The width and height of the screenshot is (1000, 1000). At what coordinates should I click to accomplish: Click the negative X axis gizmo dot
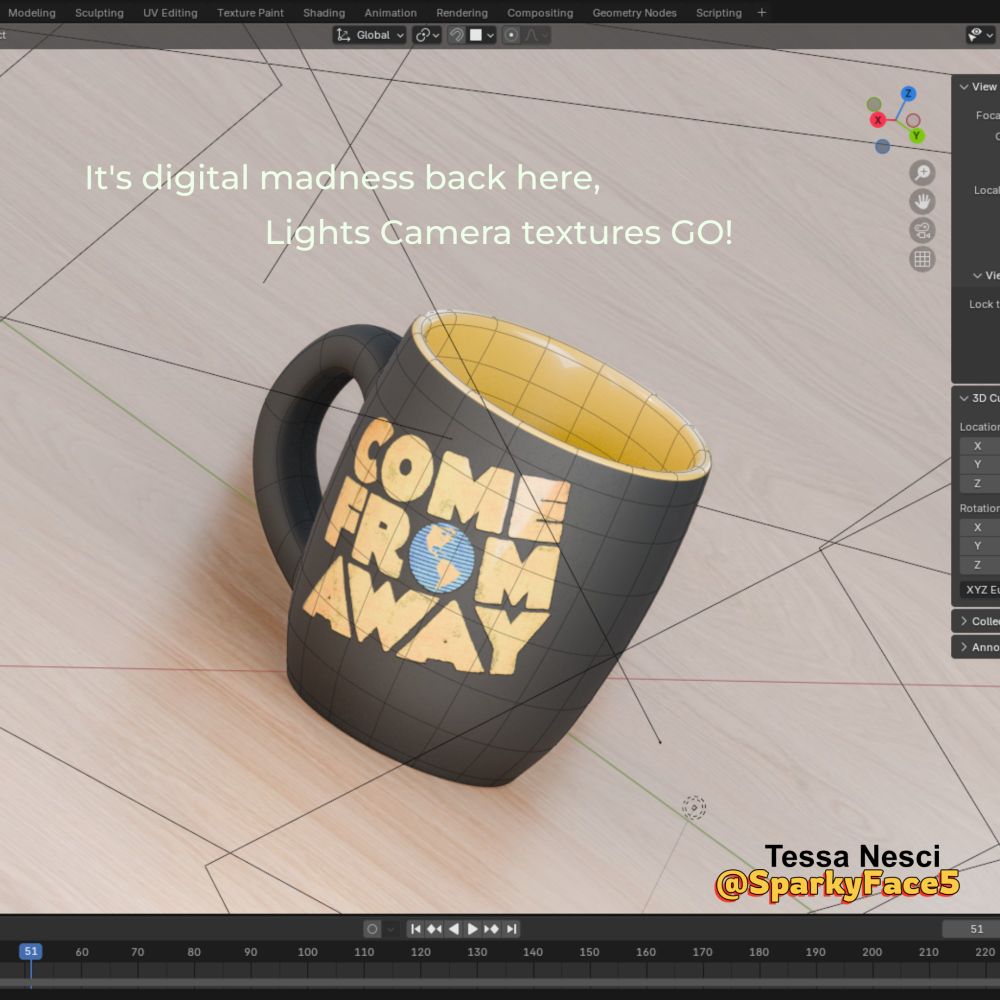point(913,120)
